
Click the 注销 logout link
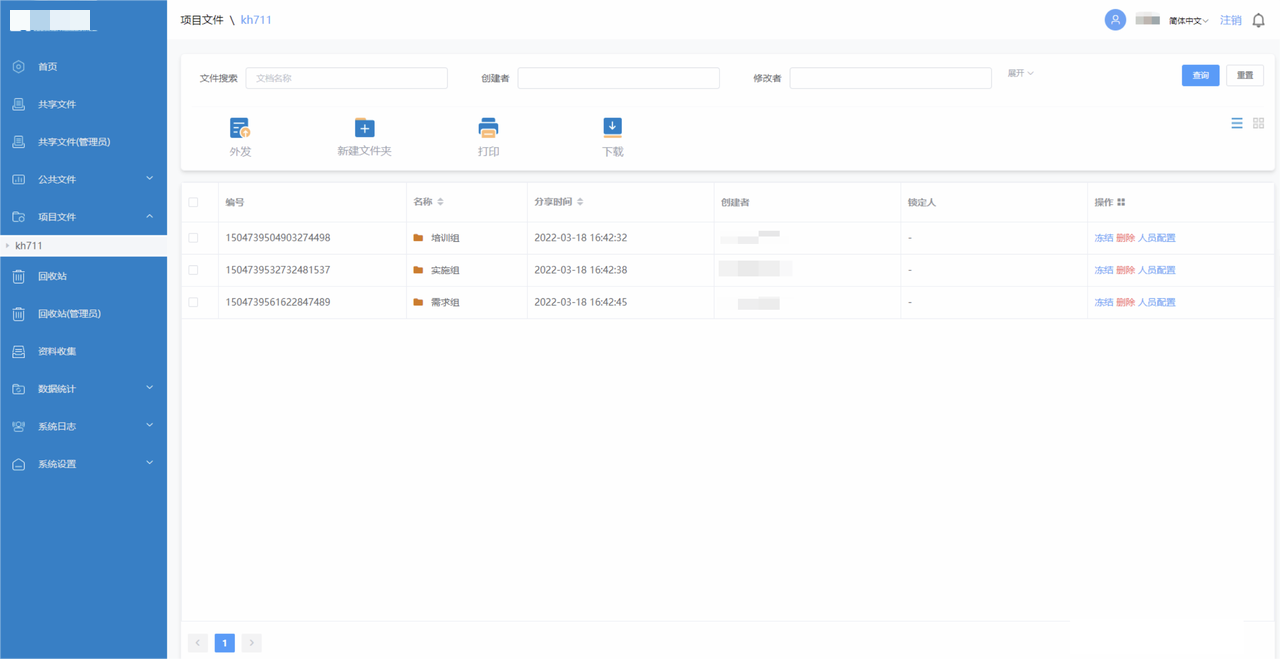pyautogui.click(x=1230, y=20)
